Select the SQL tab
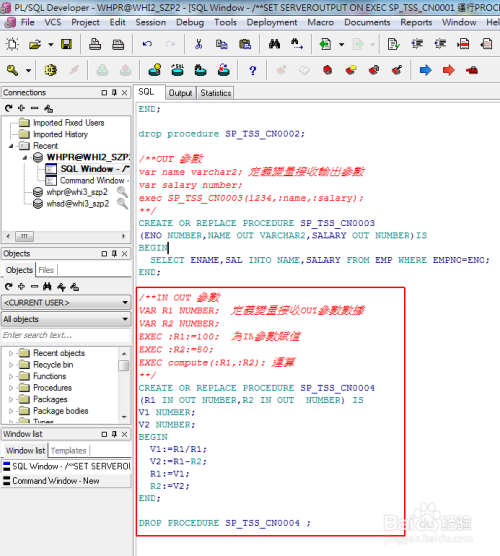The width and height of the screenshot is (500, 556). pyautogui.click(x=146, y=92)
